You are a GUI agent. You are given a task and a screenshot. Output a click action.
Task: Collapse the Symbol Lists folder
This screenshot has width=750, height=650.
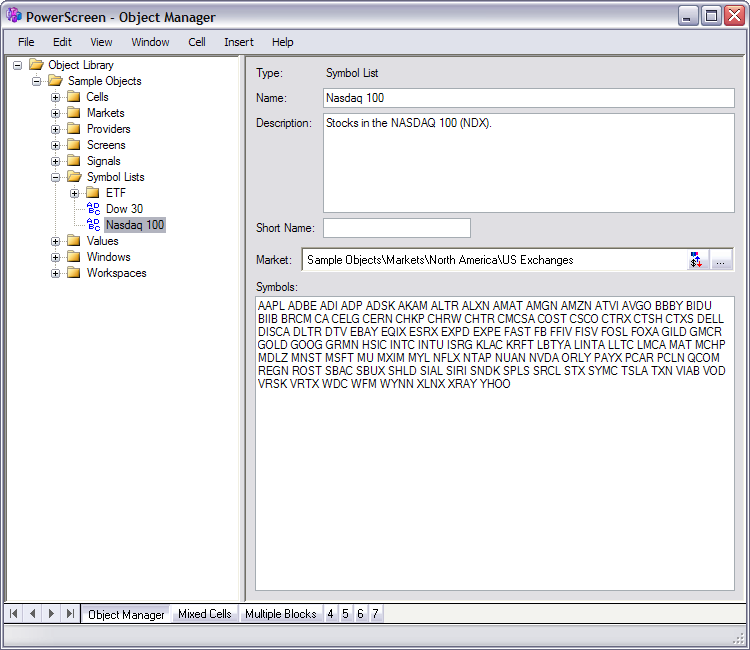pos(56,177)
